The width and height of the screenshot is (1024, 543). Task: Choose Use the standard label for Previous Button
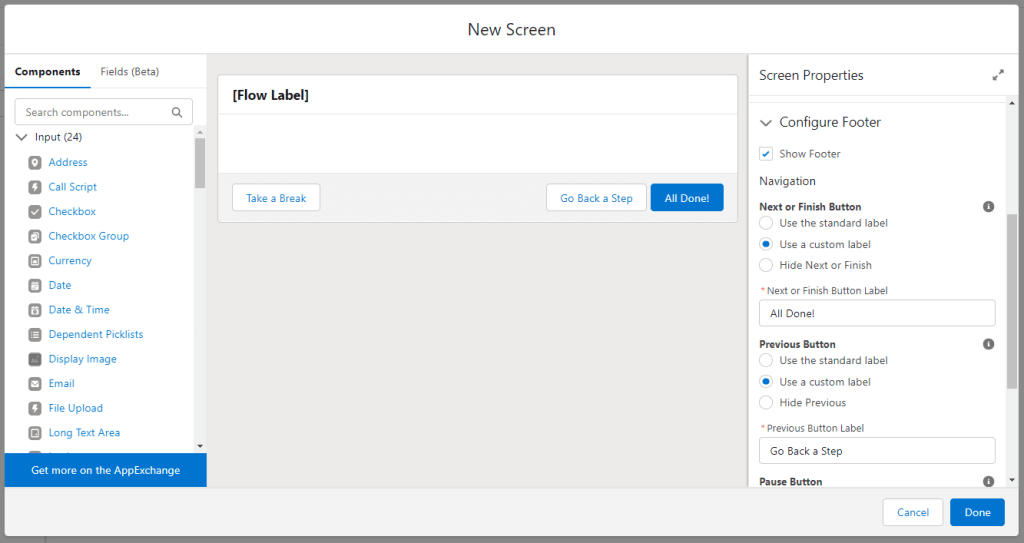766,360
